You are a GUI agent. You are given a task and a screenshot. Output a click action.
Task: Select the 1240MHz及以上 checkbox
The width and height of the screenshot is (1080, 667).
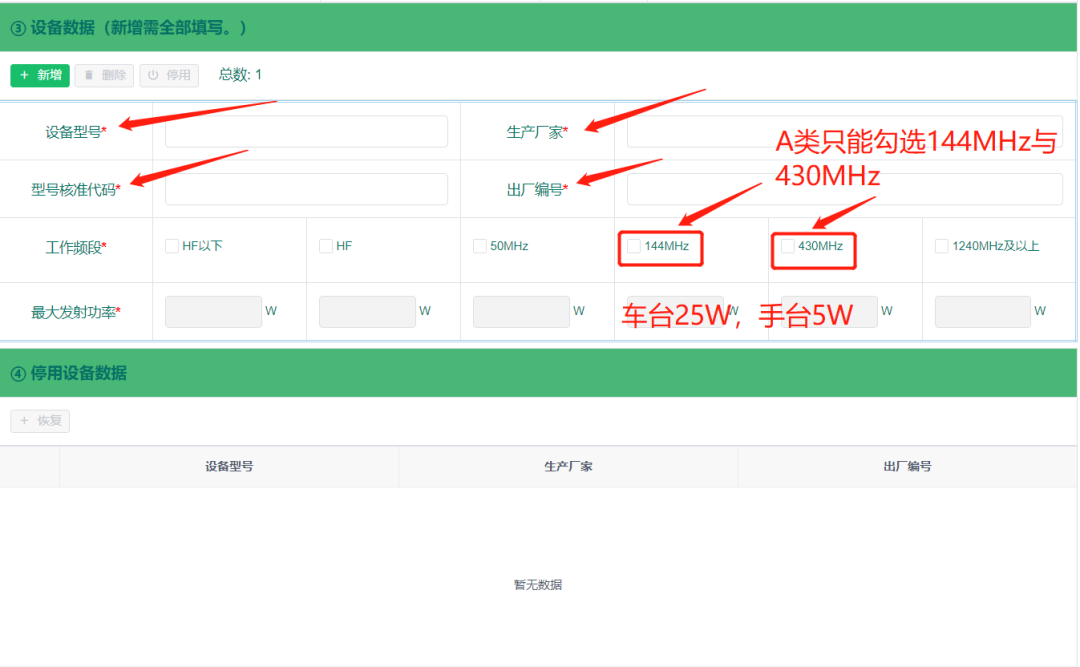click(x=942, y=246)
